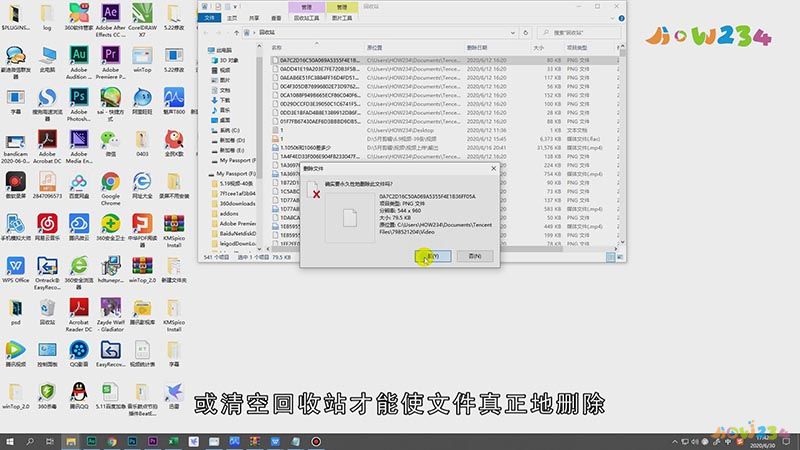Click Explorer's up-one-level arrow
Image resolution: width=800 pixels, height=450 pixels.
tap(236, 33)
